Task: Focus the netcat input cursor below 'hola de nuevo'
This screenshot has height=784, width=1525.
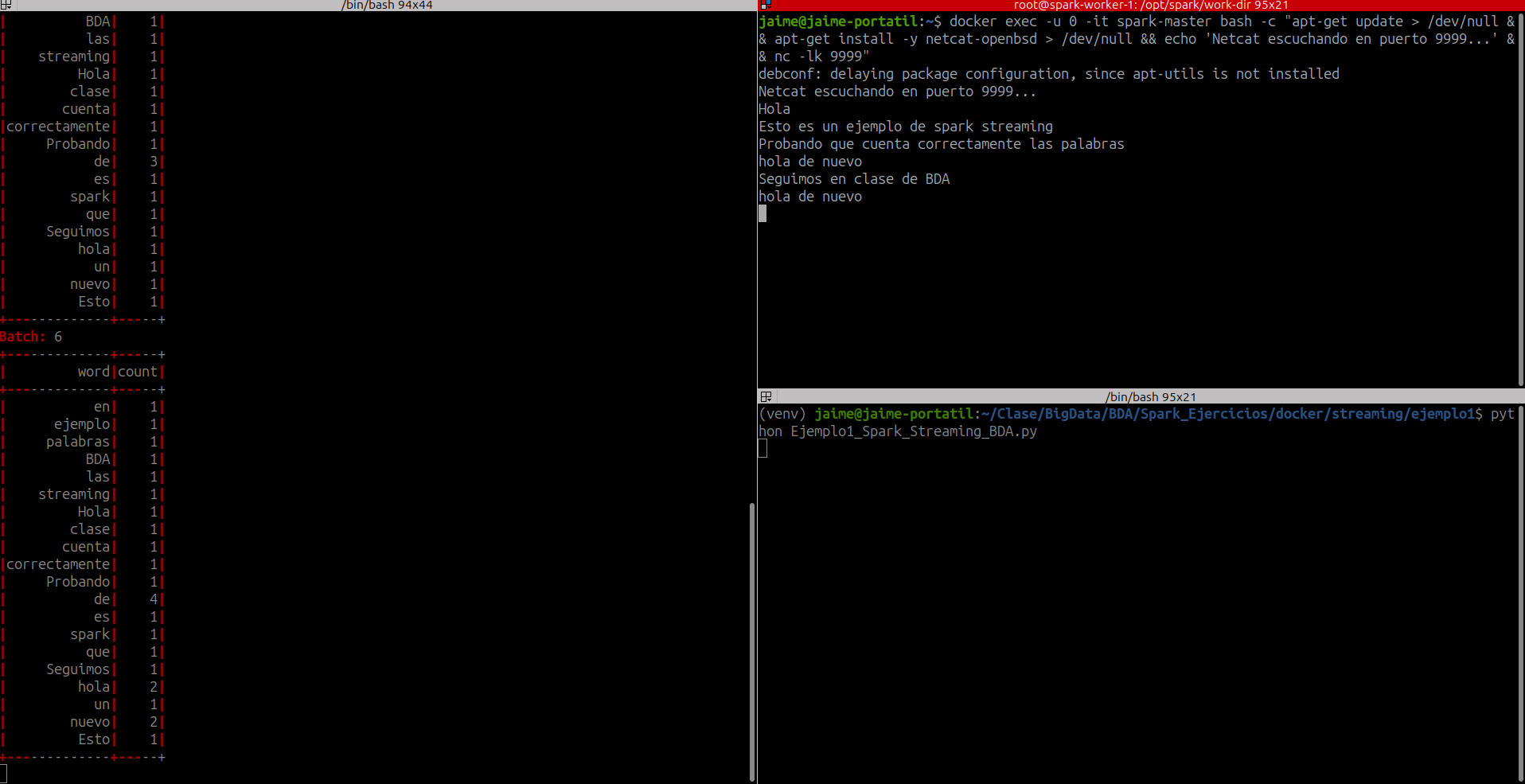Action: click(762, 213)
